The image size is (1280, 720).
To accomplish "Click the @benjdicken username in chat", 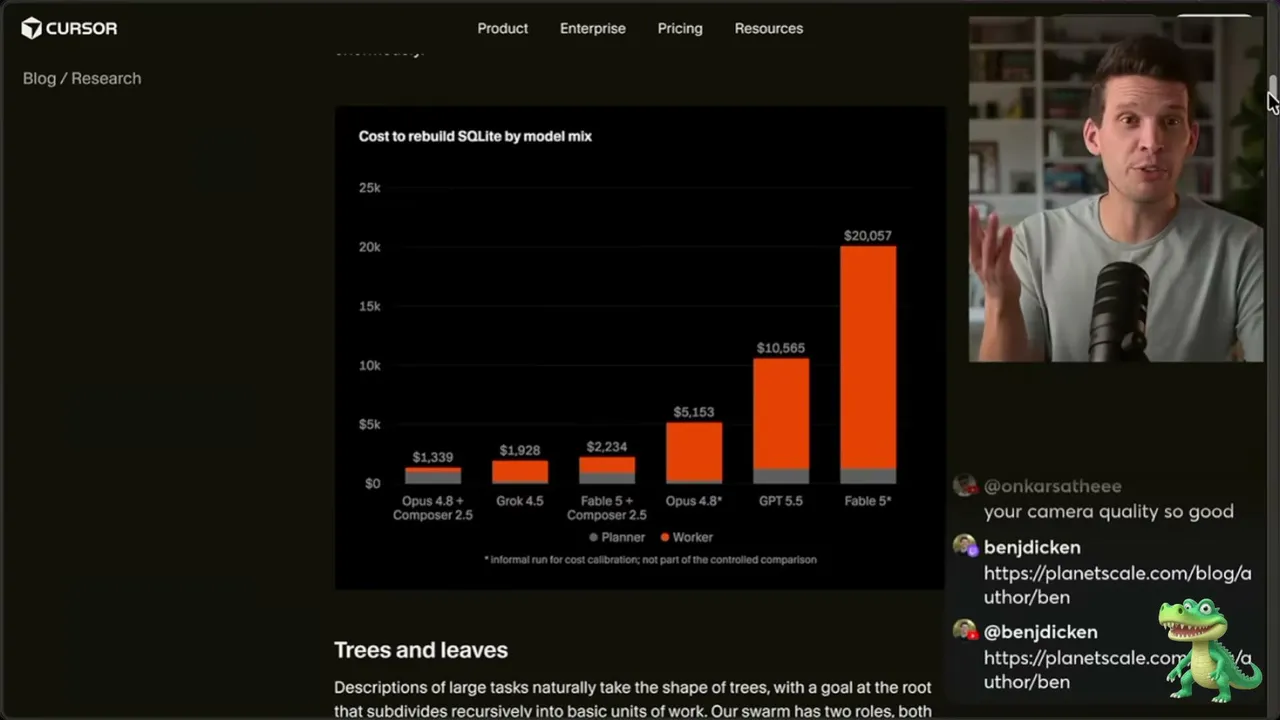I will (1041, 632).
